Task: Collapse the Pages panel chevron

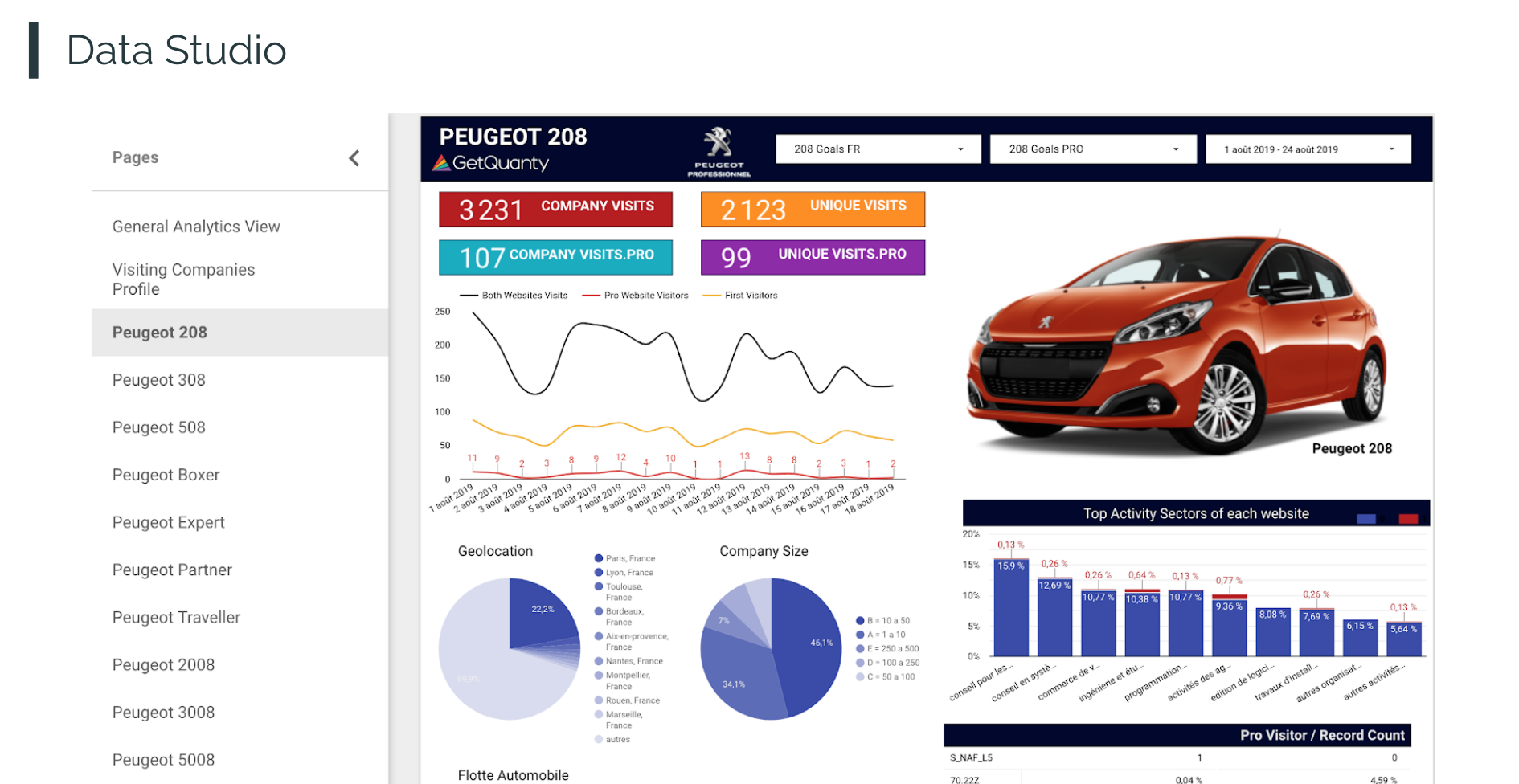Action: [354, 158]
